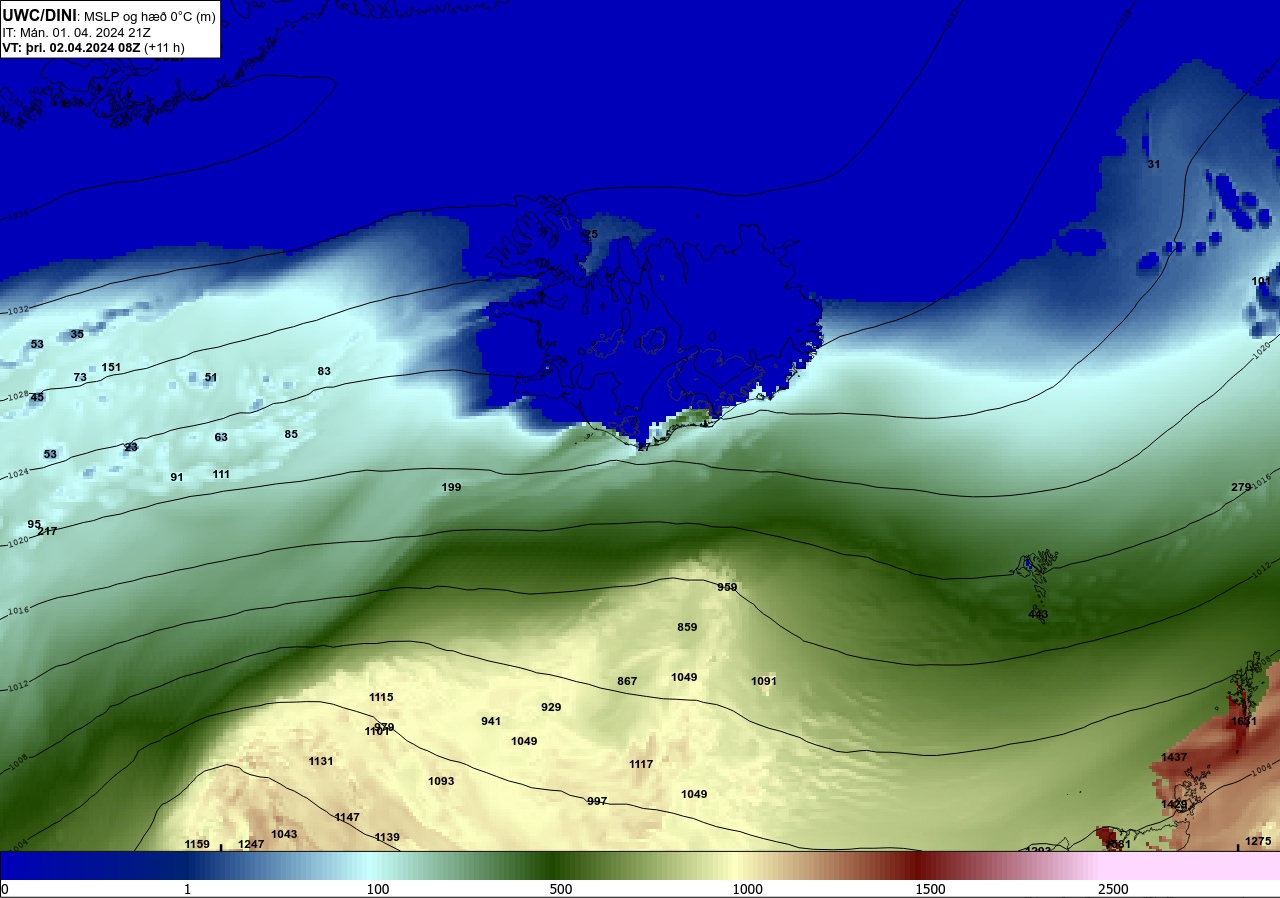Click the value 1247 near the bottom

pos(251,844)
